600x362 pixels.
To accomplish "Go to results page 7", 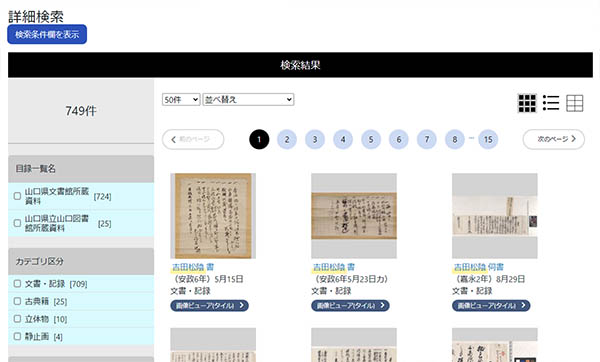I will point(427,139).
